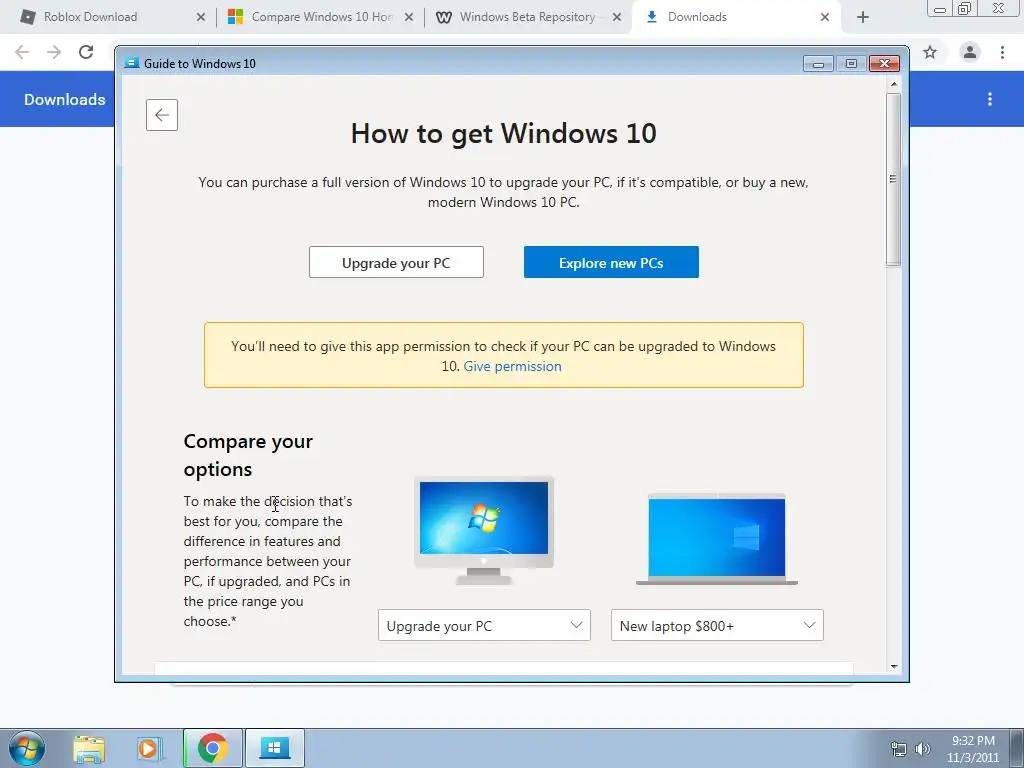
Task: Open the Chrome profile avatar icon
Action: [x=970, y=52]
